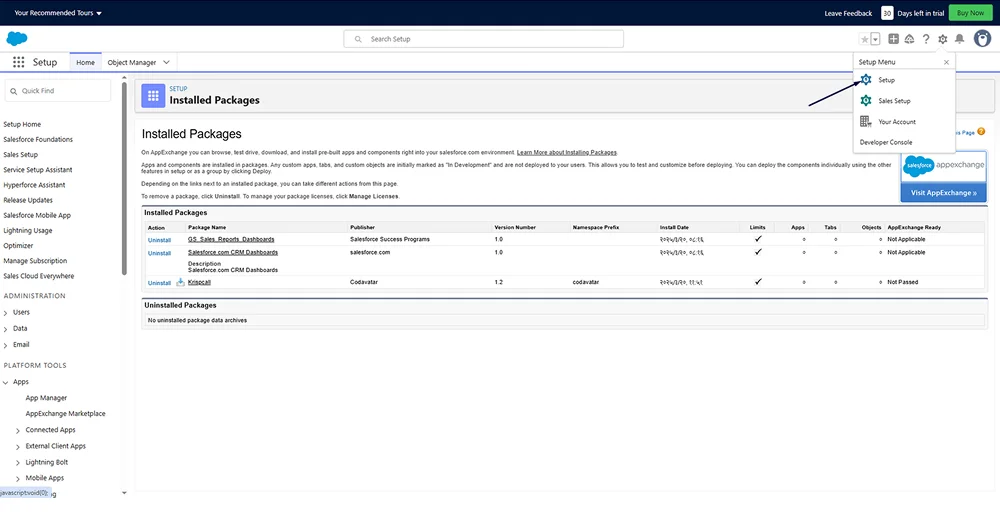Uninstall Salesforce.com CRM Dashboards package

(159, 253)
